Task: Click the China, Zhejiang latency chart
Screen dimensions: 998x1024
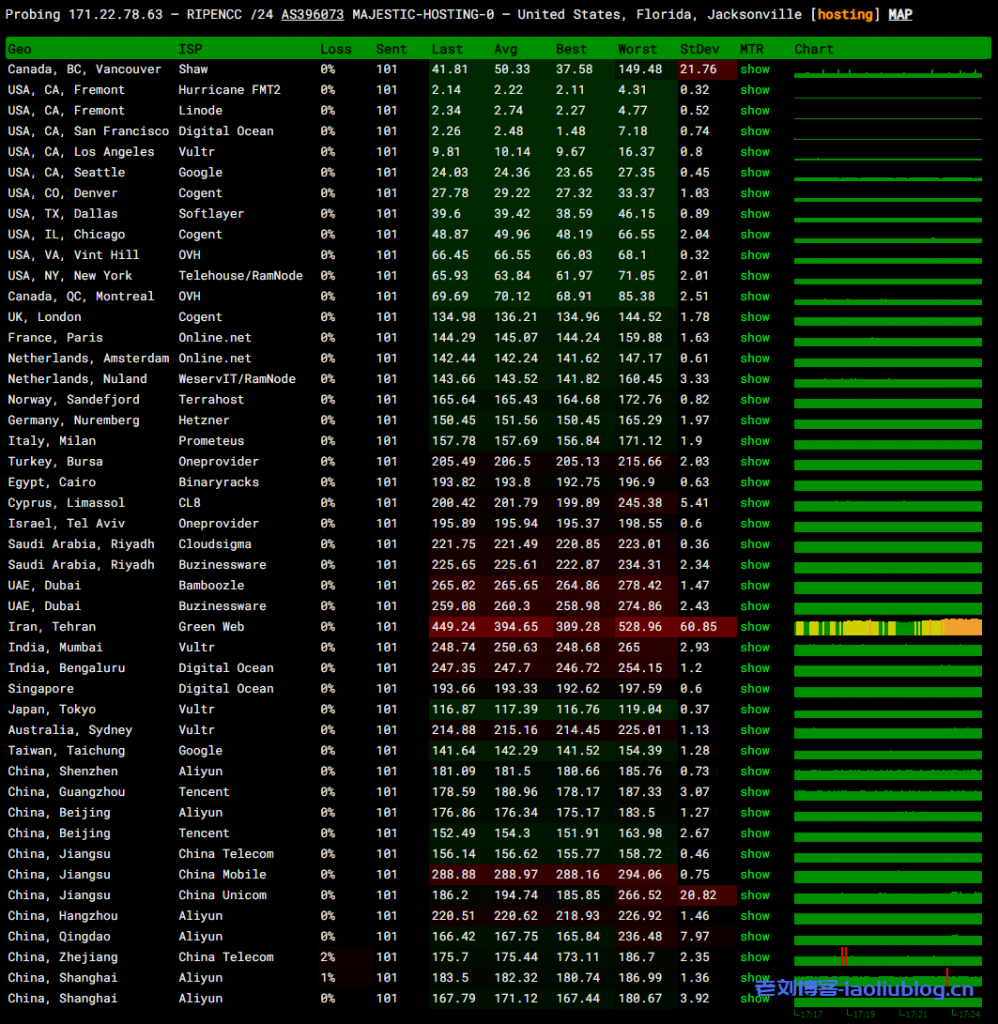Action: click(887, 957)
